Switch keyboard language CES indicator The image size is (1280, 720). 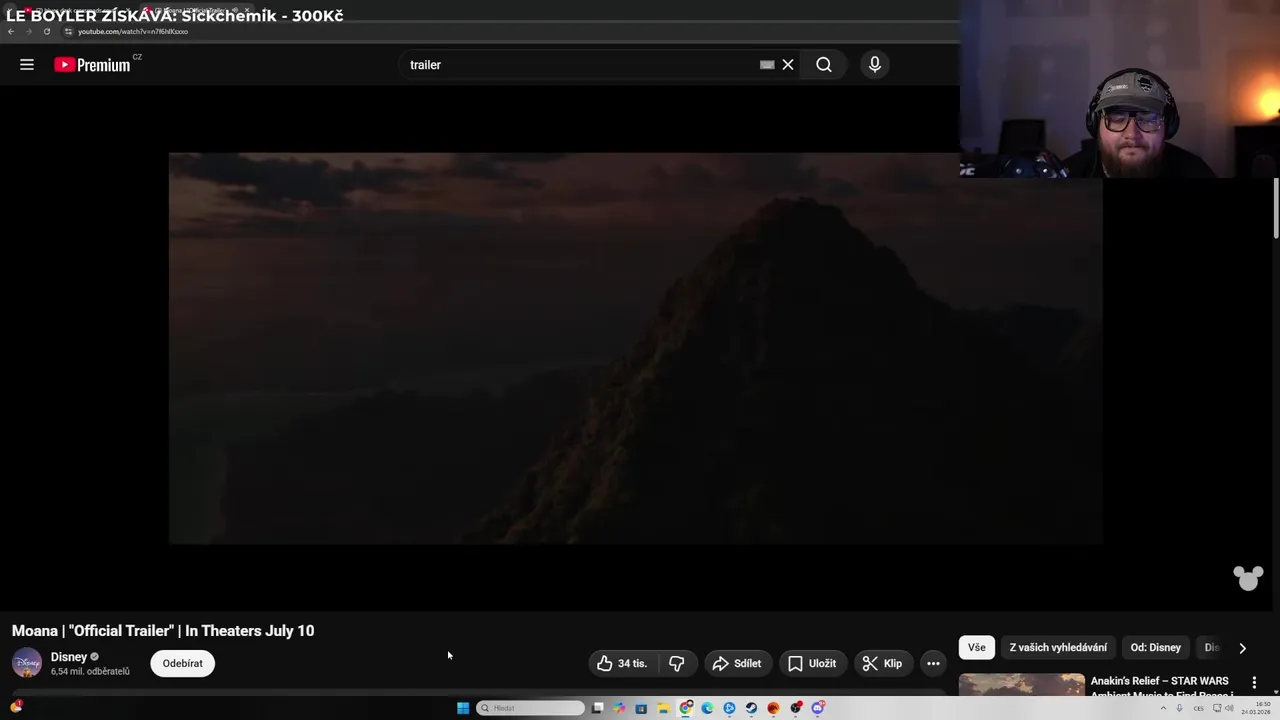click(1198, 708)
